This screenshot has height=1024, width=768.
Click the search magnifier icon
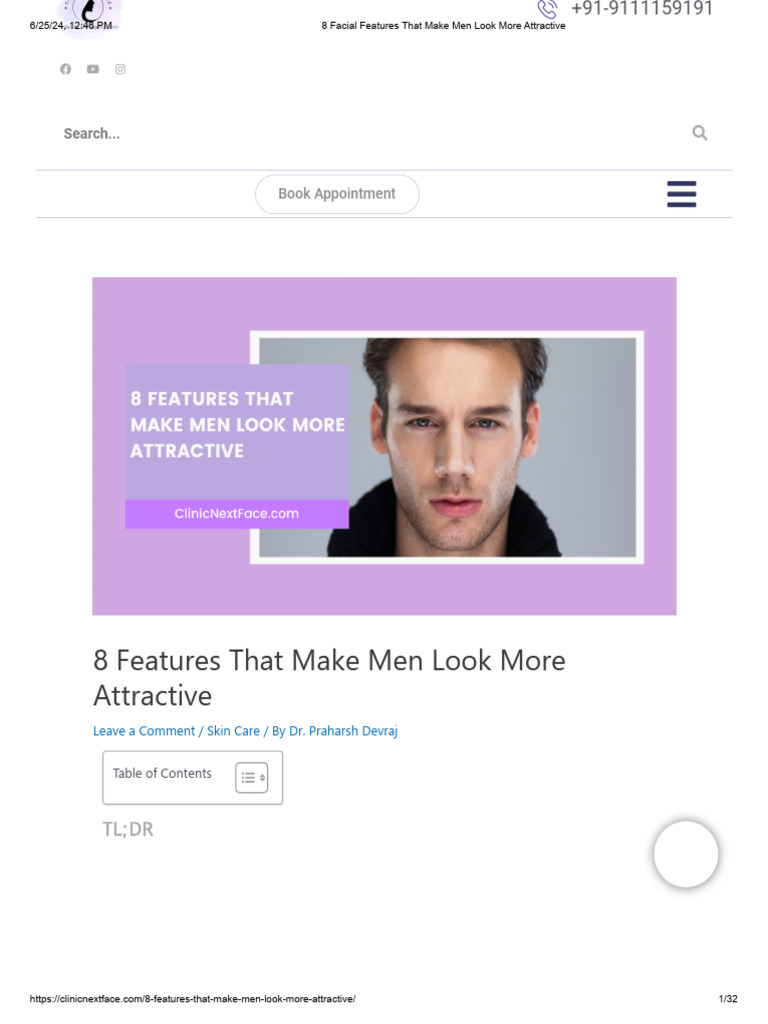pyautogui.click(x=699, y=133)
